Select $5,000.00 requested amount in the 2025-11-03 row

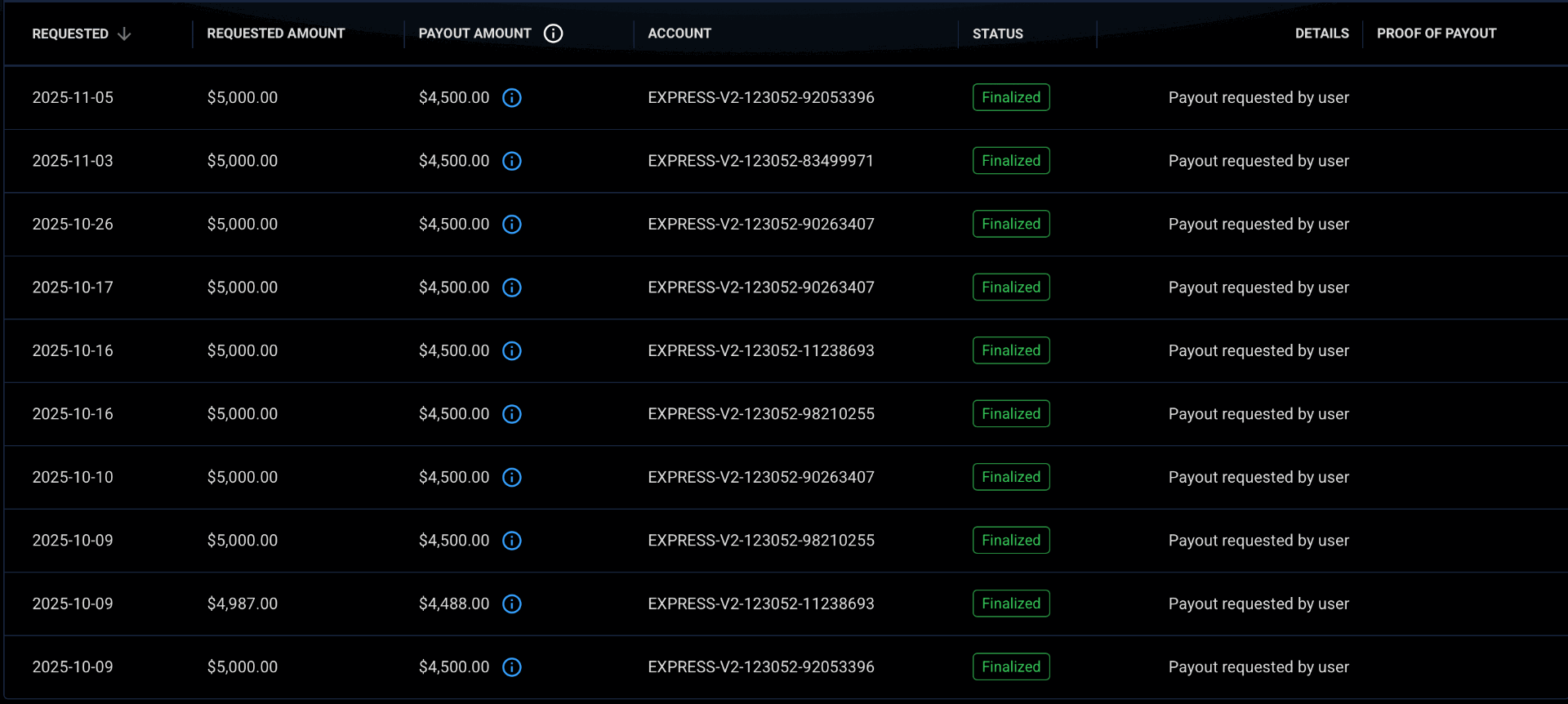tap(243, 161)
